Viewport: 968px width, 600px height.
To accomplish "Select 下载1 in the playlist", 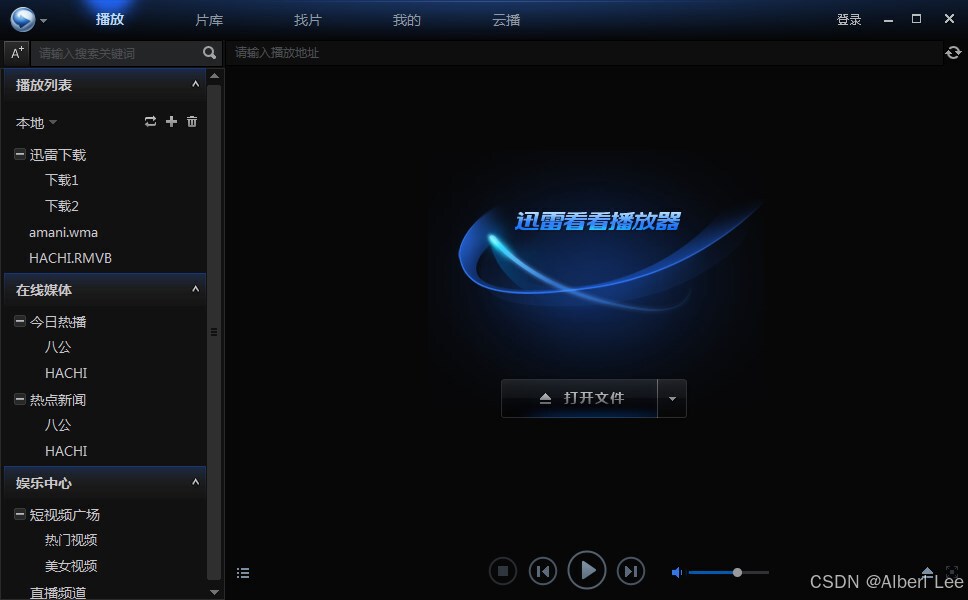I will tap(62, 180).
